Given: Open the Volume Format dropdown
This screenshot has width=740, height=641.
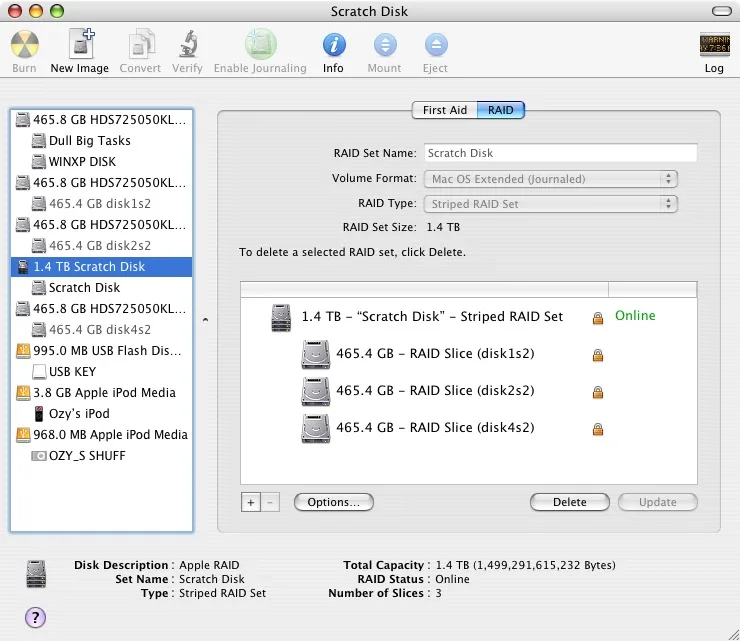Looking at the screenshot, I should click(550, 179).
